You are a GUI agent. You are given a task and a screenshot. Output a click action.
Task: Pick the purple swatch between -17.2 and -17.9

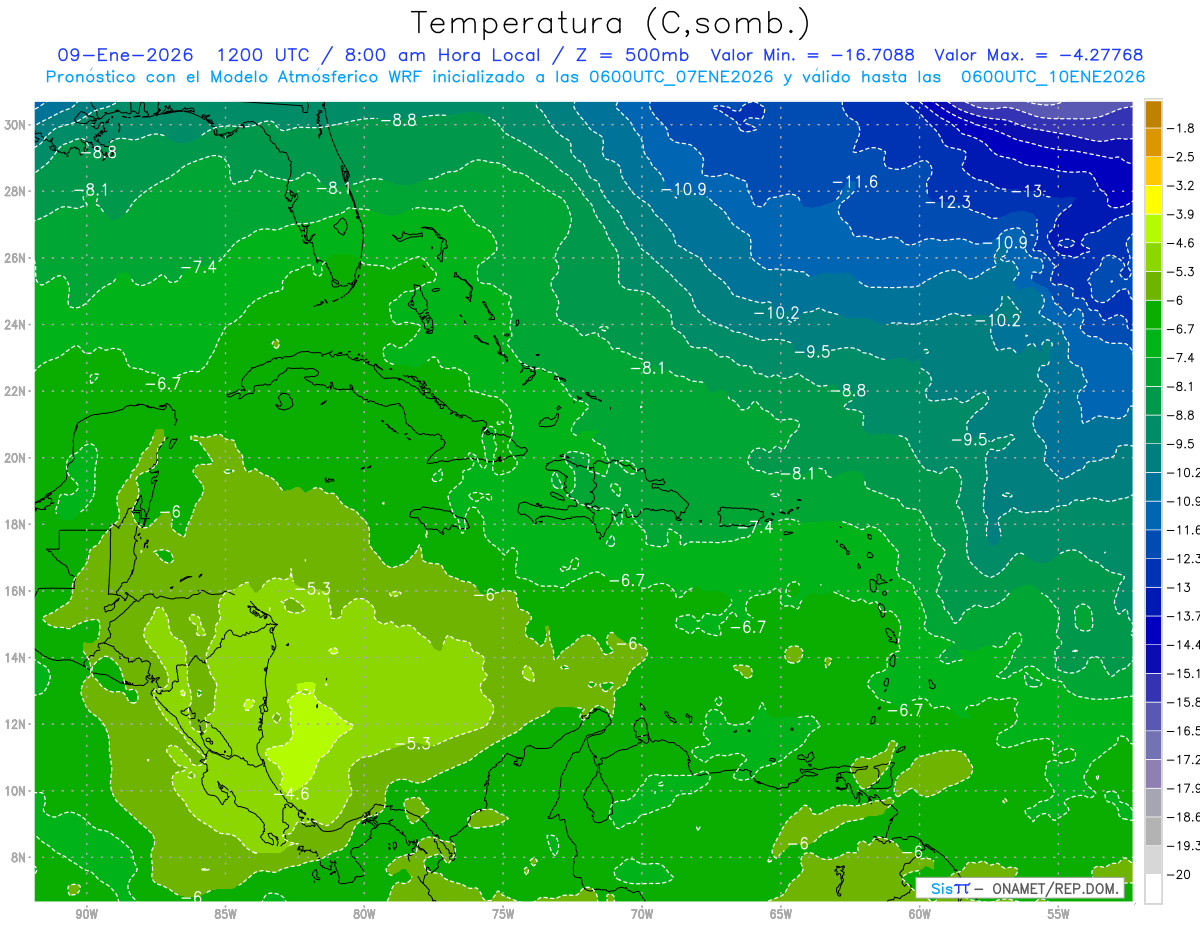(x=1154, y=774)
